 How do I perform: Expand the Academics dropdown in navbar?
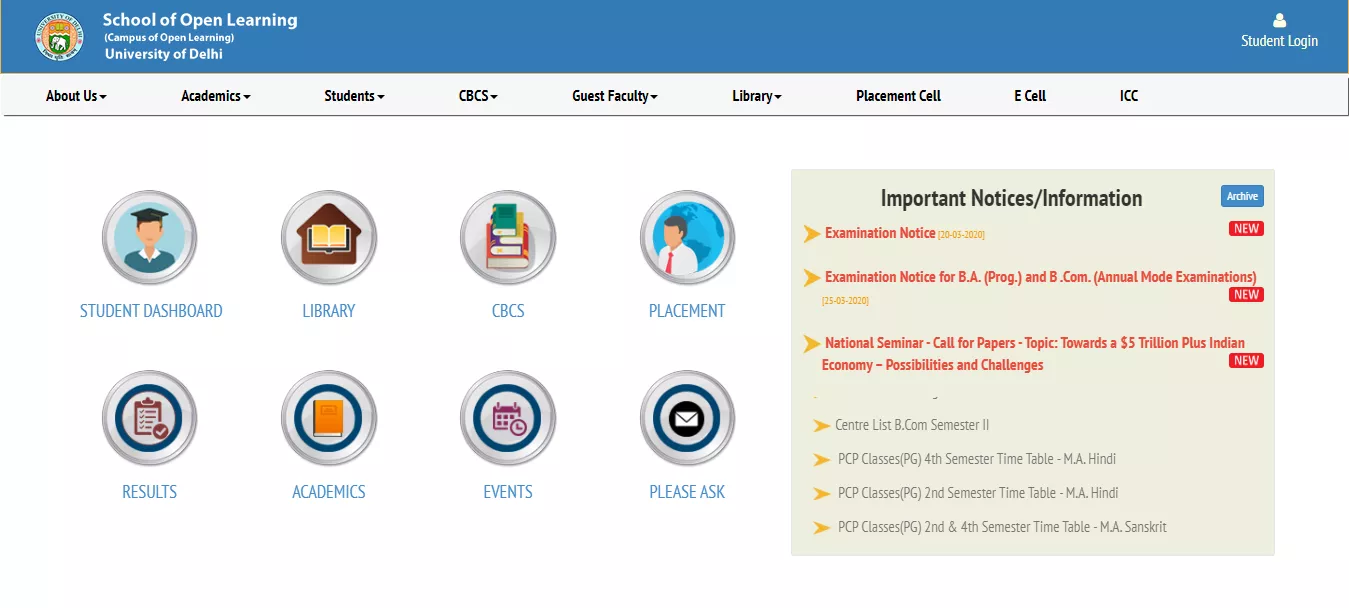(x=216, y=96)
